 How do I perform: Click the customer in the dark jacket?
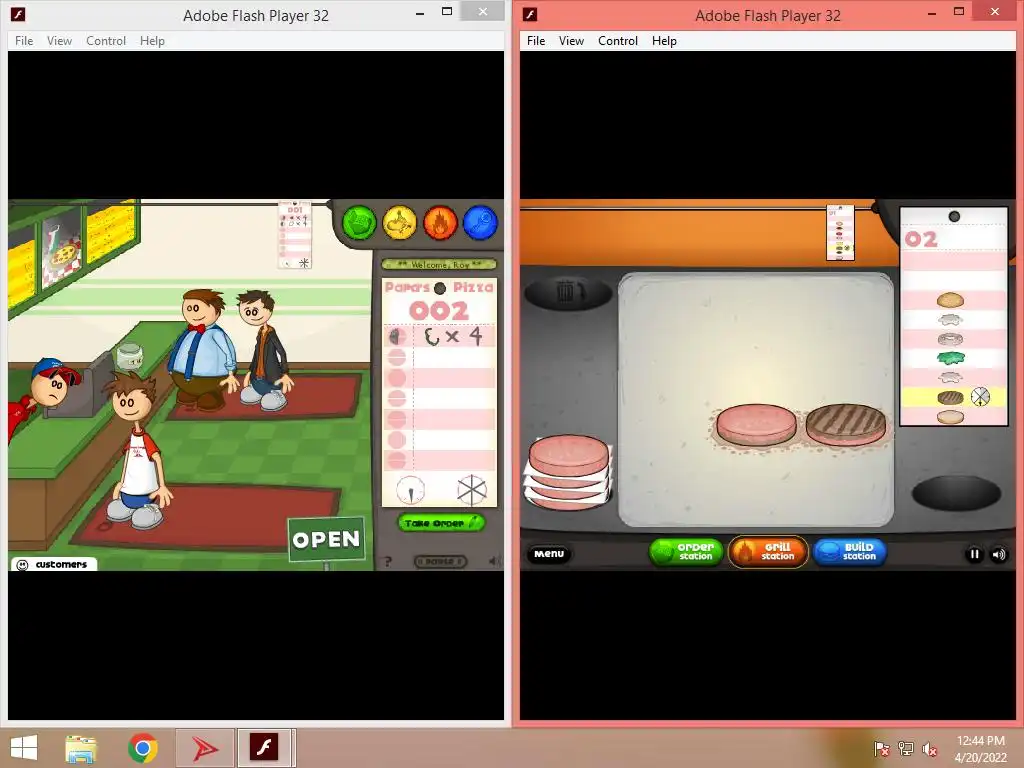(x=264, y=351)
